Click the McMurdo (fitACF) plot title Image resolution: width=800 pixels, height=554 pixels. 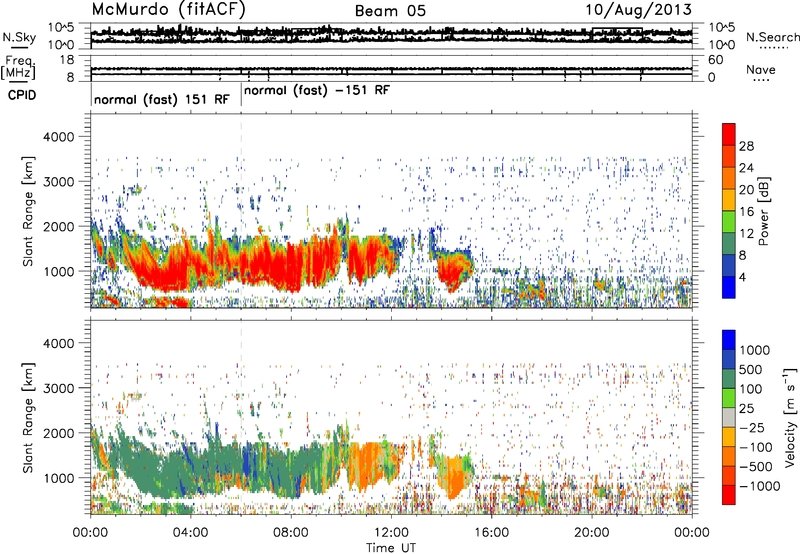point(168,9)
